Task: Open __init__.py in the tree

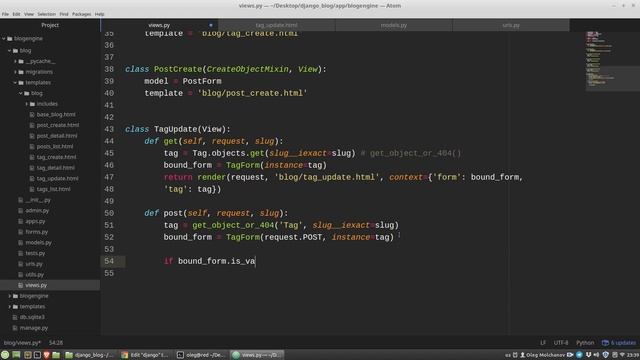Action: point(38,200)
